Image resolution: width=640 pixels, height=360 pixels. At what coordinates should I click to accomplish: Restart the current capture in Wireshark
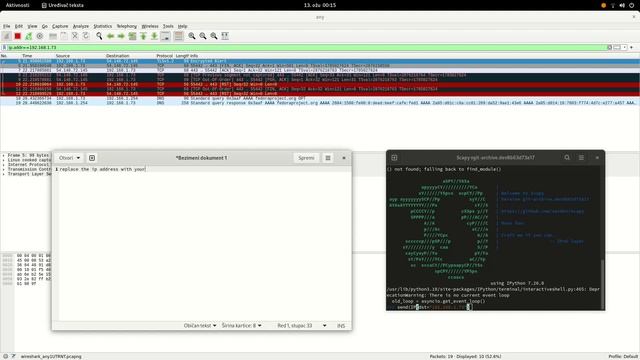coord(29,36)
